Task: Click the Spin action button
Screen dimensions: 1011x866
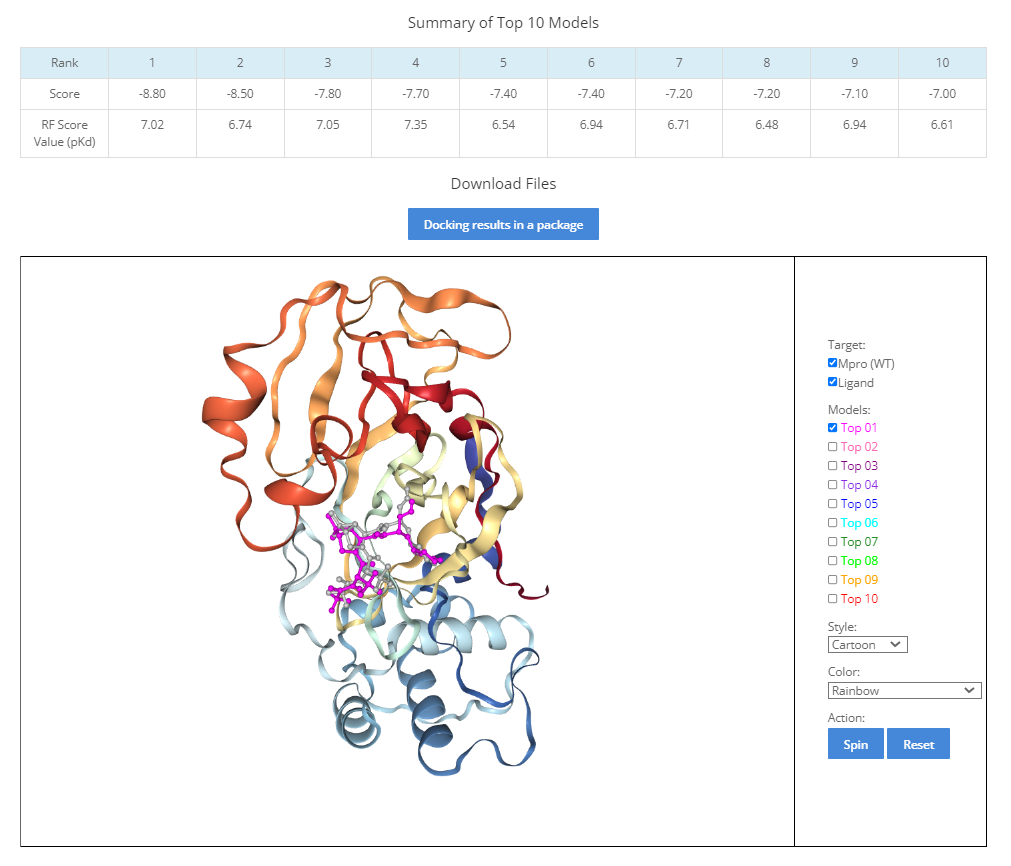Action: coord(855,744)
